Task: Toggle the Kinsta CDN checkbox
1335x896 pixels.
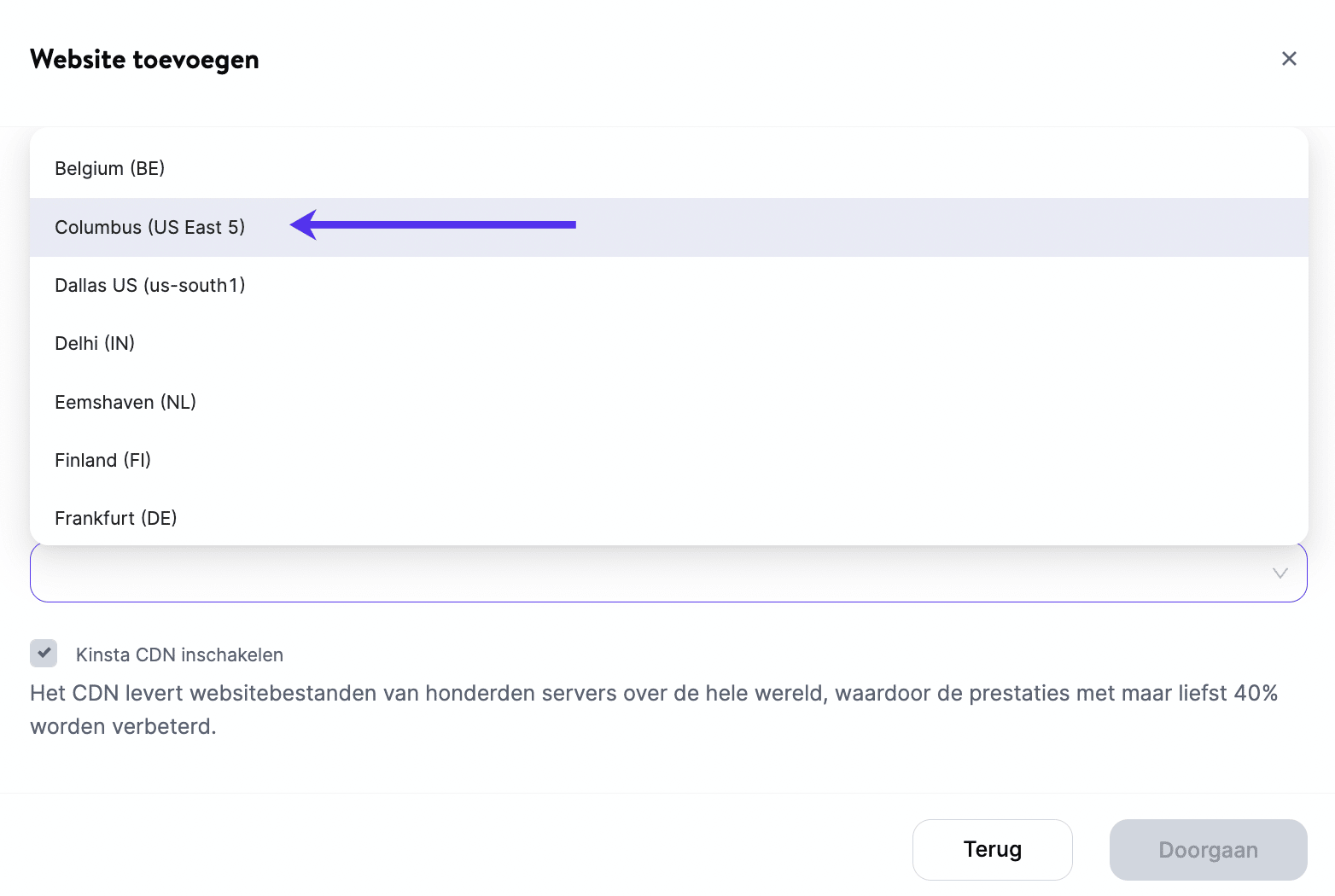Action: point(44,654)
